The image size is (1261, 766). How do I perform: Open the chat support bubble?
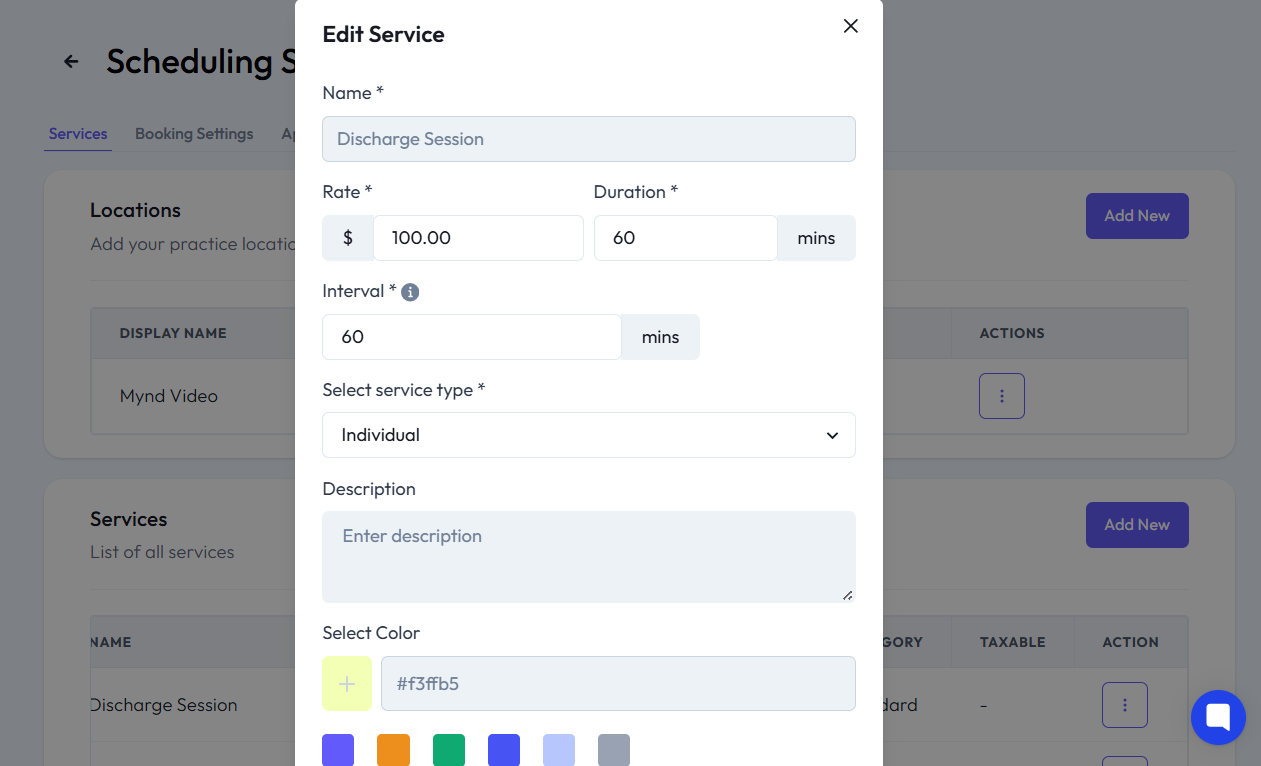(1217, 717)
